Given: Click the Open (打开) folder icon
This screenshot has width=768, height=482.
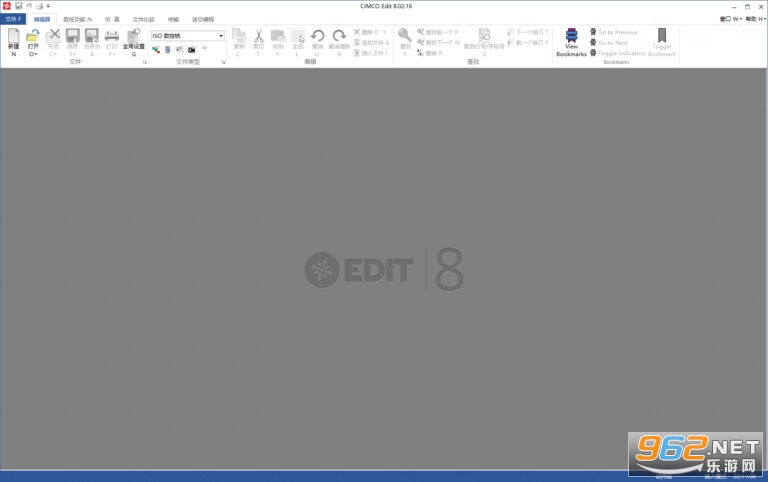Looking at the screenshot, I should (33, 36).
